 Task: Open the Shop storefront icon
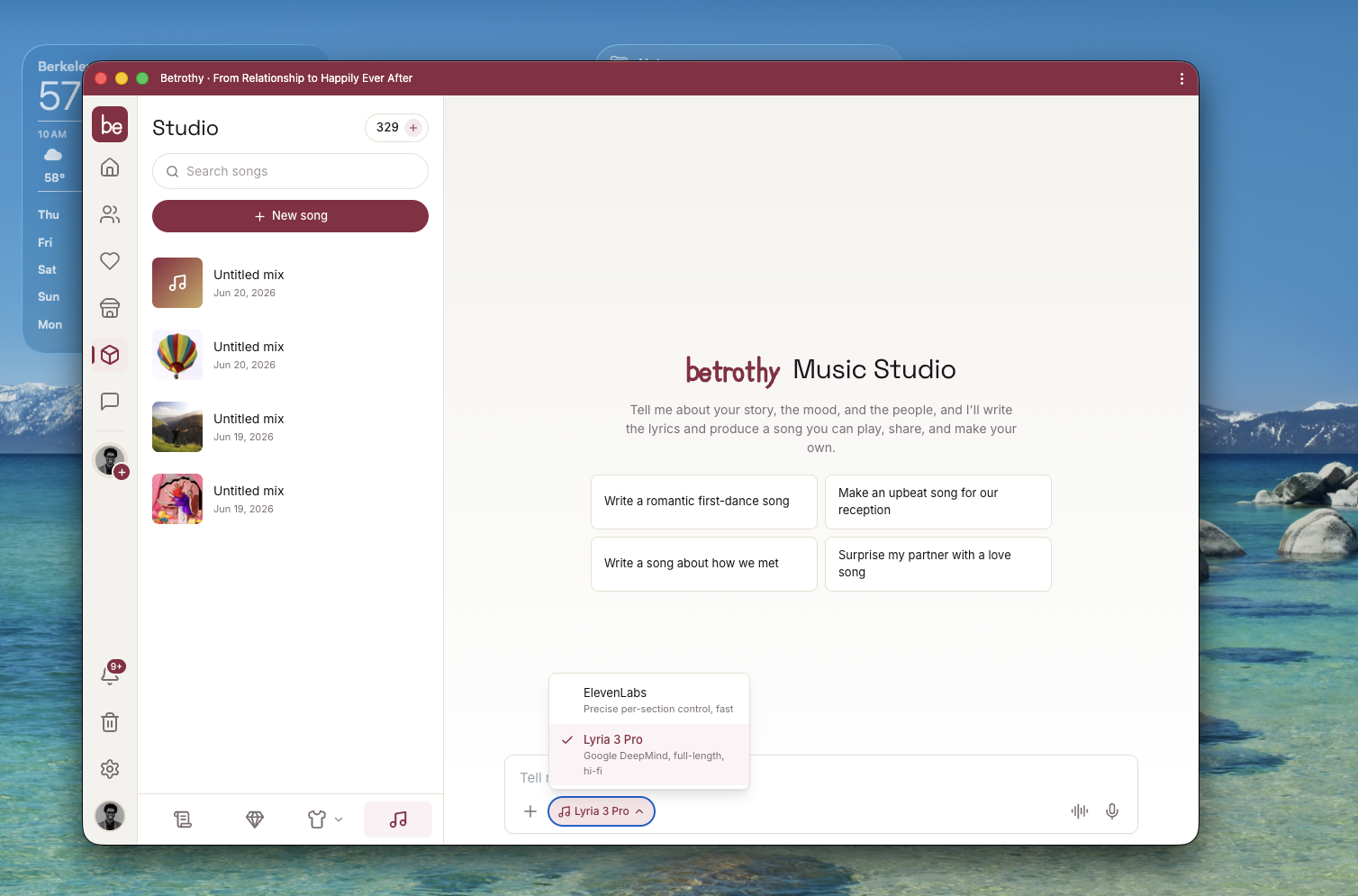click(110, 308)
